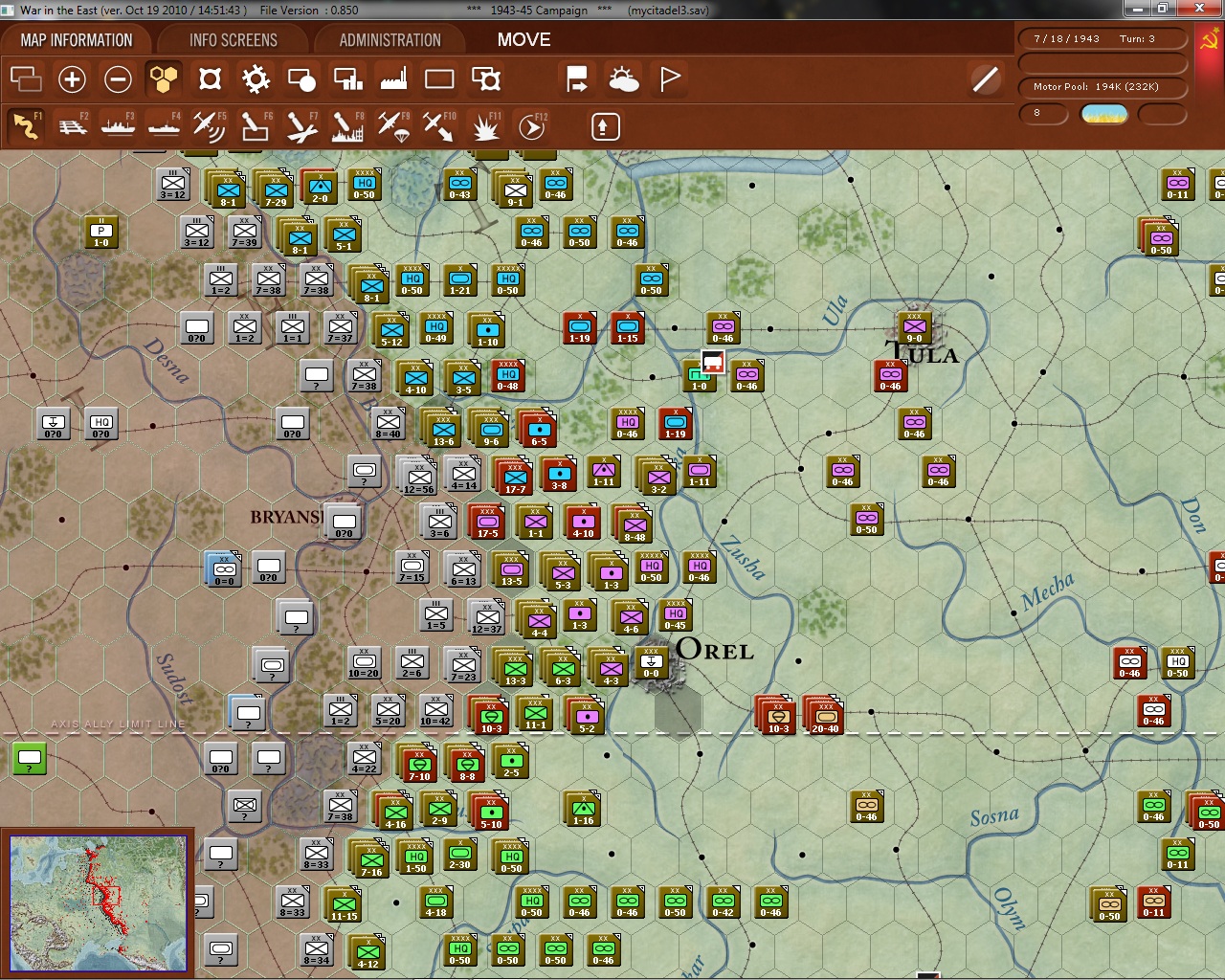Select the 9-0 unit in Tula
Screen dimensions: 1225x980
pyautogui.click(x=915, y=329)
